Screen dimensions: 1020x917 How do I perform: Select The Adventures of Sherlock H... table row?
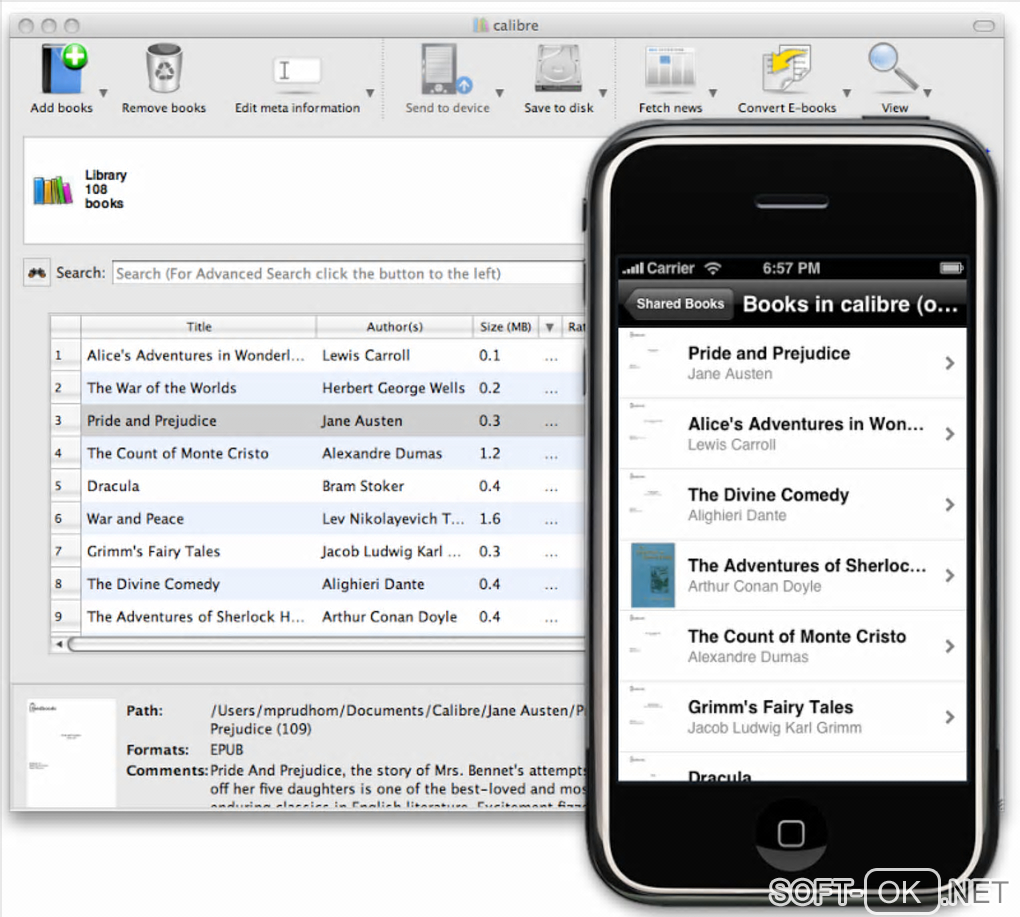[x=319, y=616]
